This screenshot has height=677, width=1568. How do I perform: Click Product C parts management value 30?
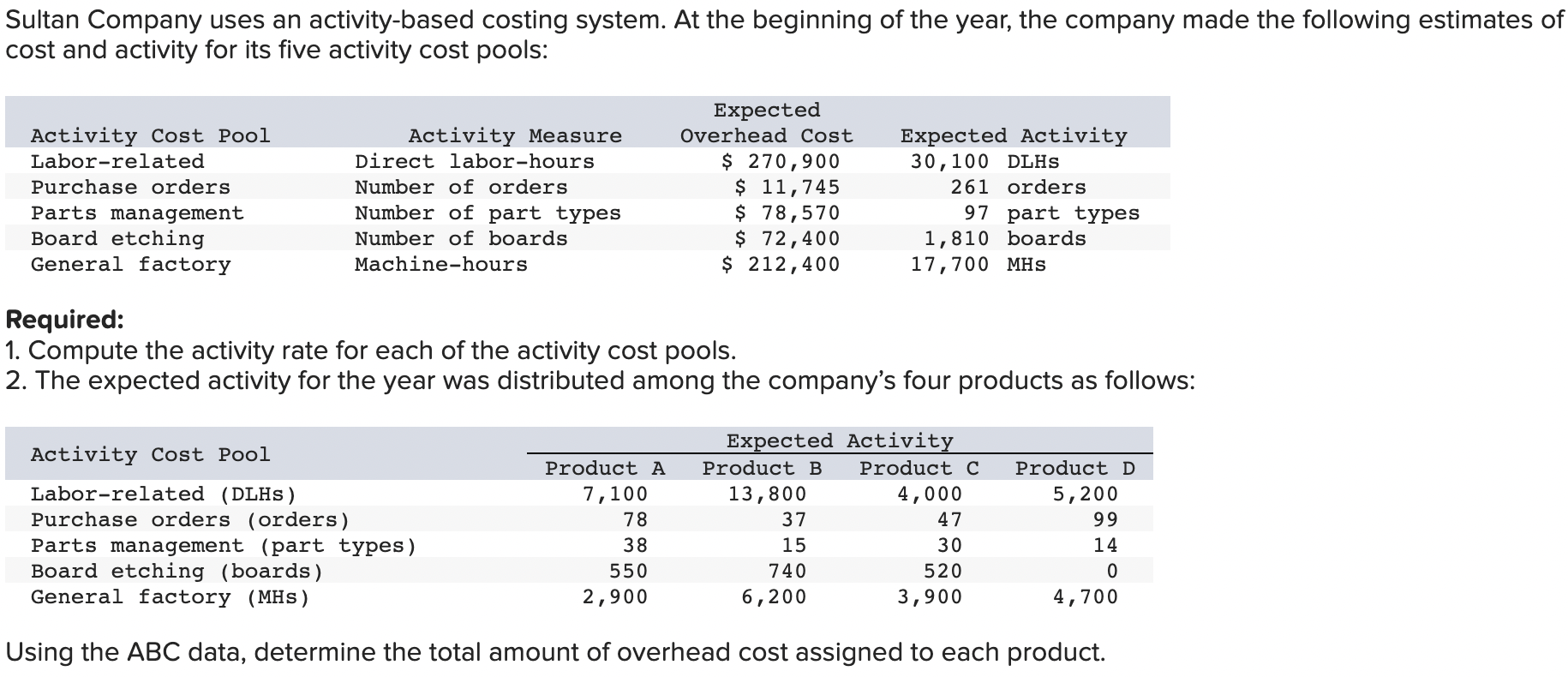(x=949, y=545)
